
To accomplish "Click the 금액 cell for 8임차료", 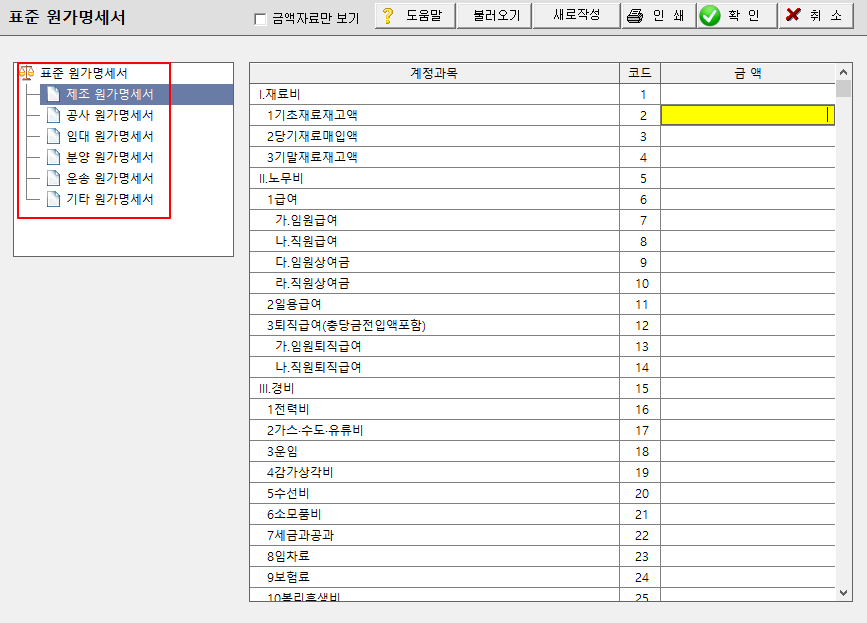I will click(748, 556).
